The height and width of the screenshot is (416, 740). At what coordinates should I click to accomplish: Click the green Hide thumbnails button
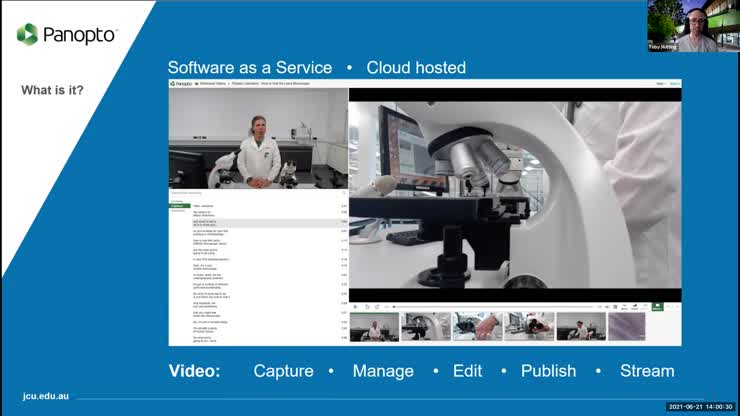point(657,307)
